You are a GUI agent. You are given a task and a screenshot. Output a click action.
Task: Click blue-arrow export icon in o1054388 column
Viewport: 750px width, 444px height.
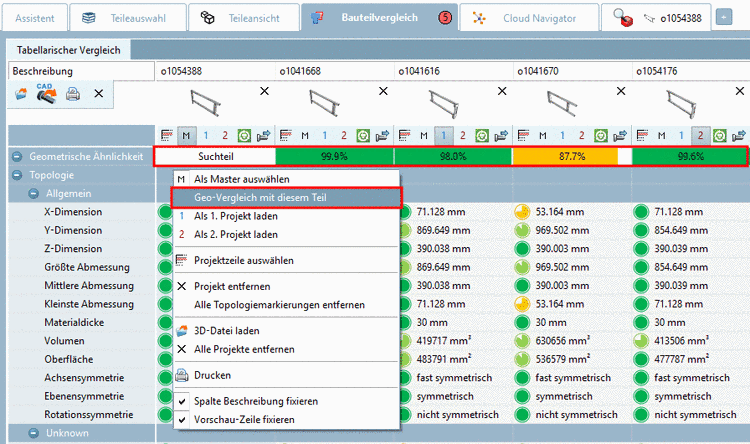(264, 136)
